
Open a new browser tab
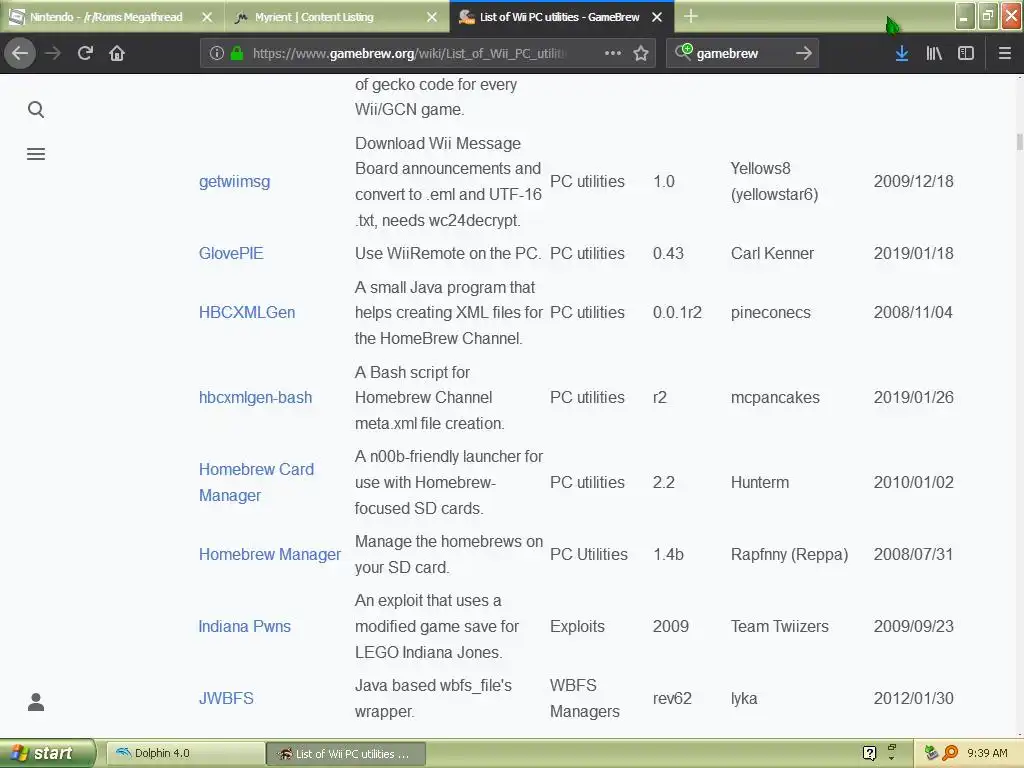[x=691, y=16]
